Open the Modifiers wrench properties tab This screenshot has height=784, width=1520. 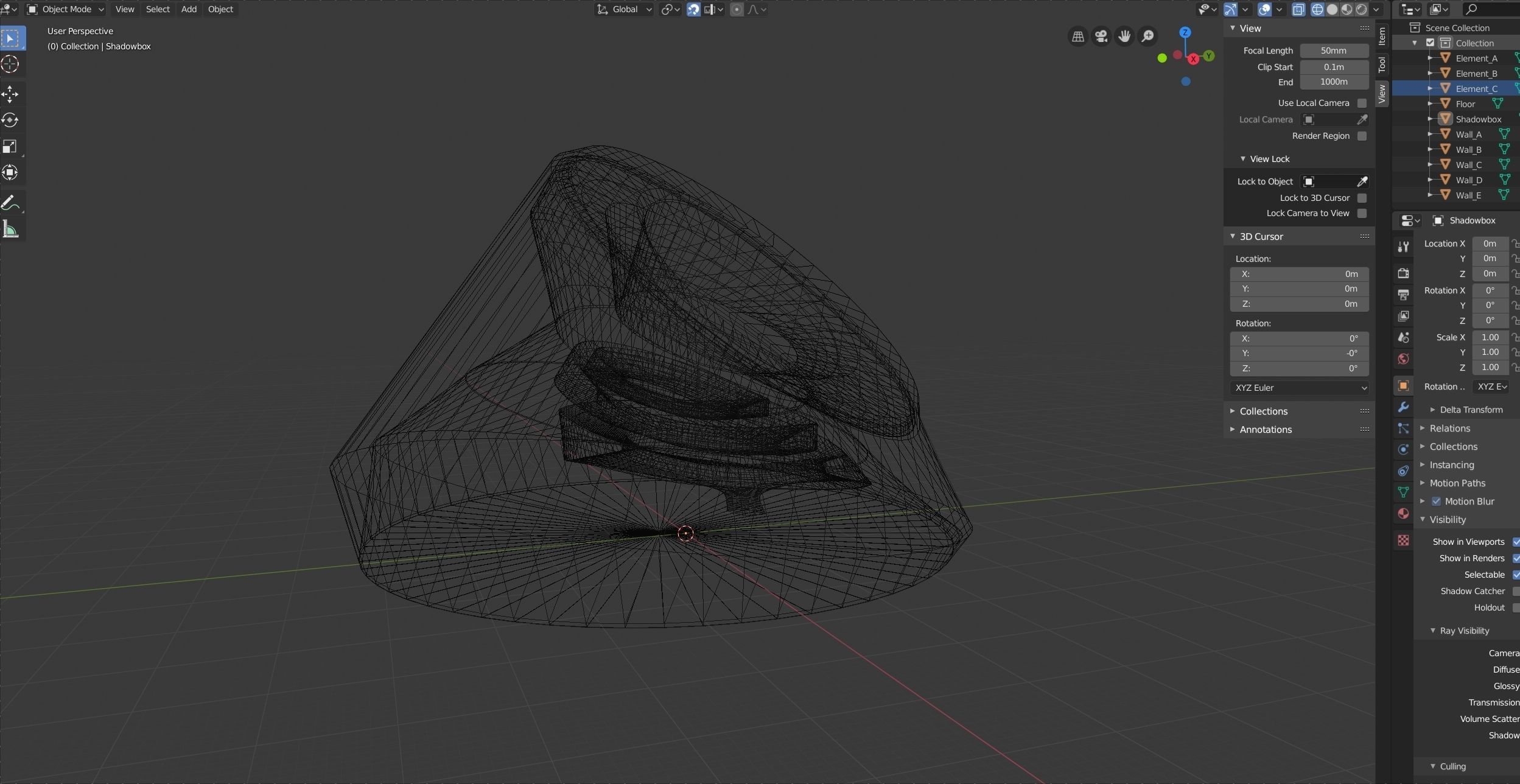point(1403,407)
